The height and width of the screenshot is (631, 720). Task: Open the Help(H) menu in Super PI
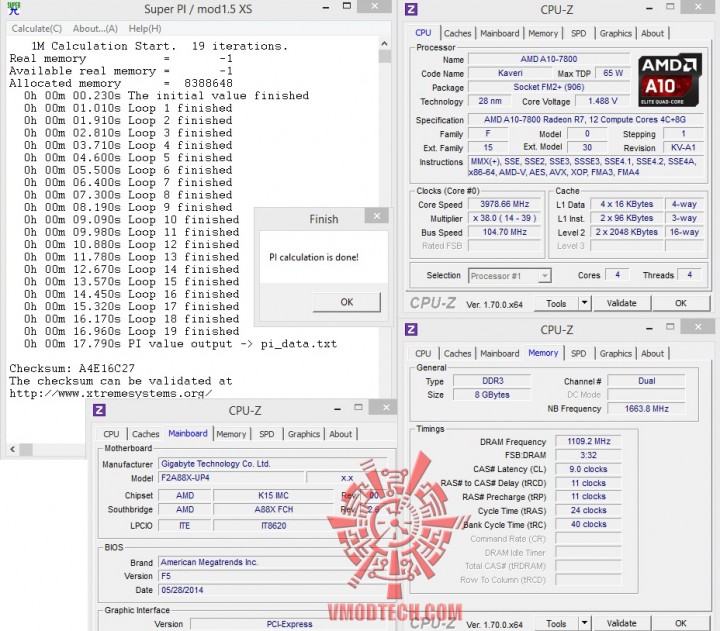(145, 28)
